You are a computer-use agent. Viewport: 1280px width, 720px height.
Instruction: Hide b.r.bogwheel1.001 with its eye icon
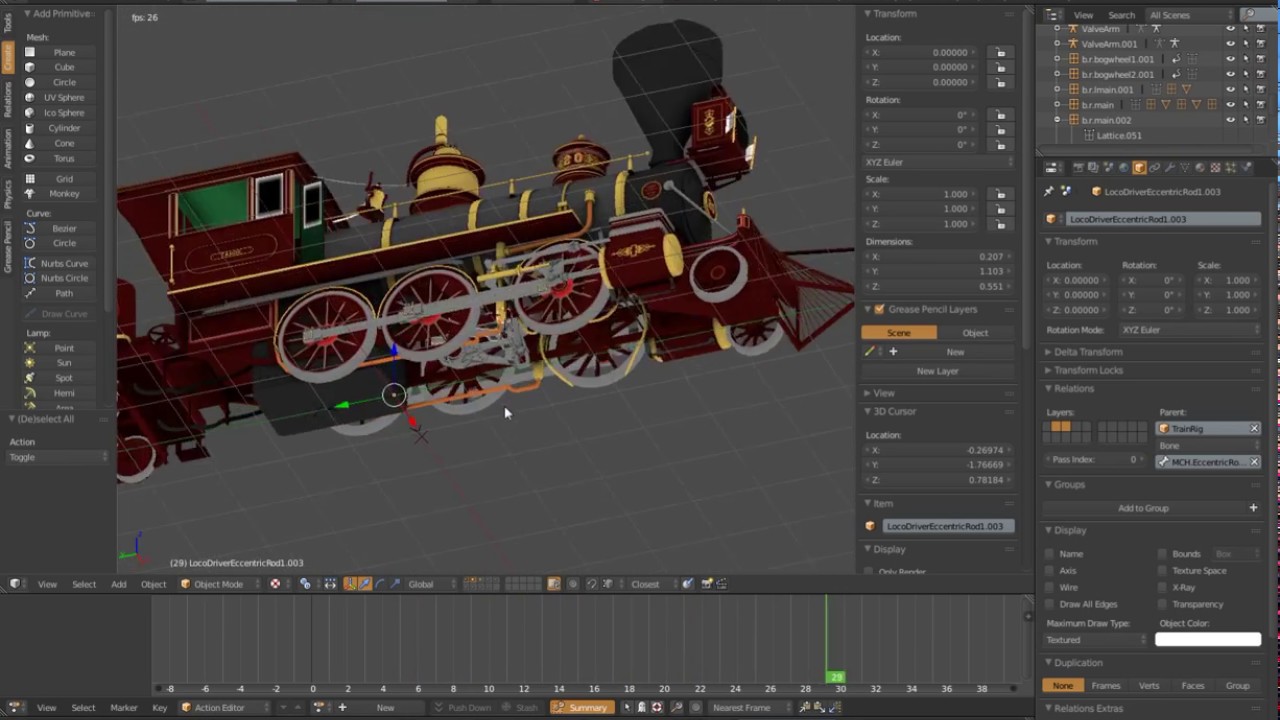coord(1231,59)
